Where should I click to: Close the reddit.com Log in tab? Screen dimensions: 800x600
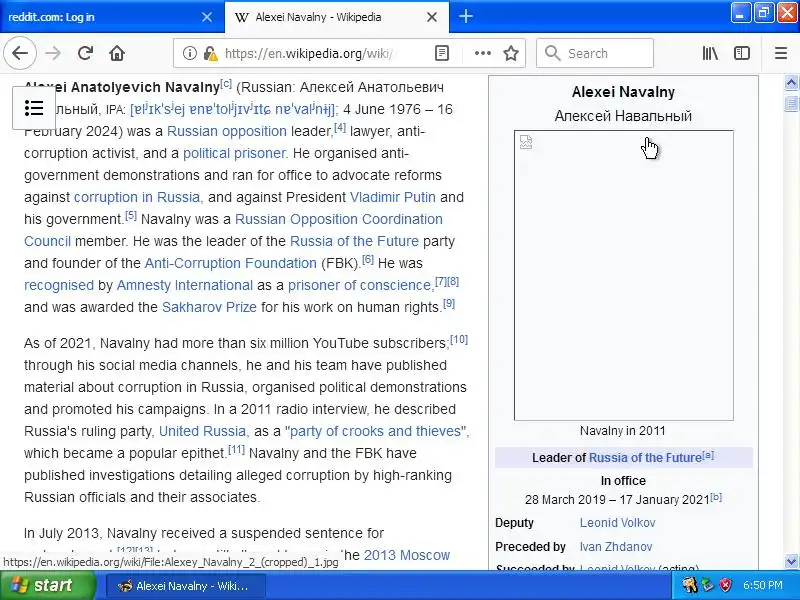click(x=207, y=17)
